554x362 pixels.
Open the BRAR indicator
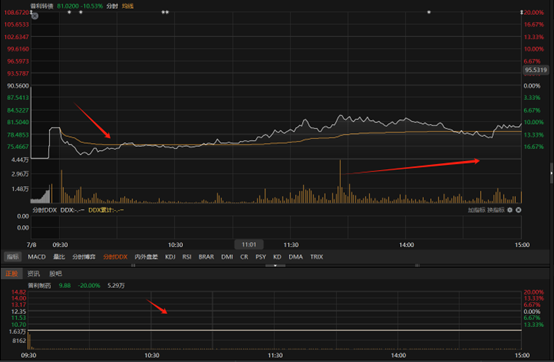click(206, 257)
